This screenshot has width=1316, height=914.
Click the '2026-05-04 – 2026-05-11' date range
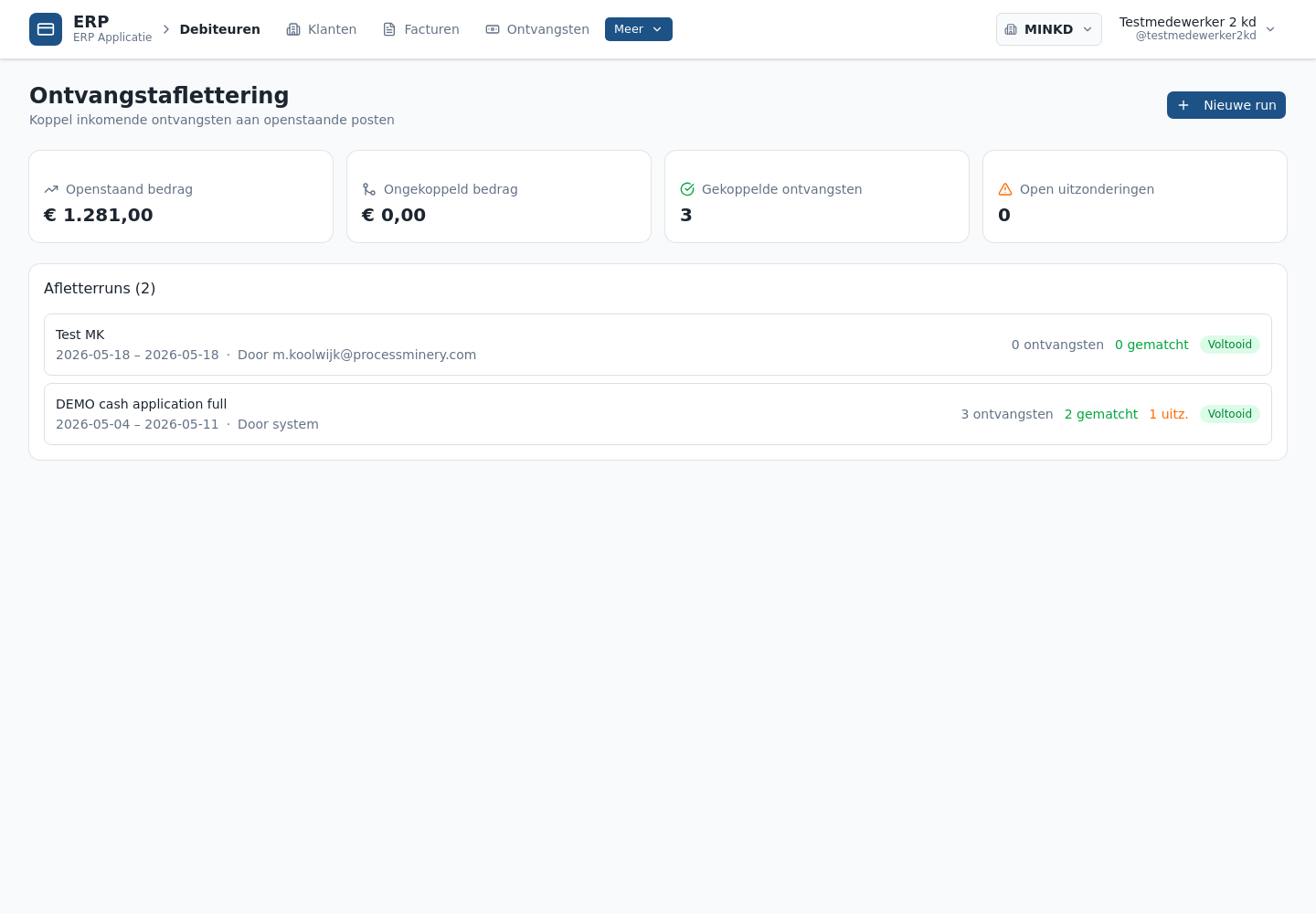pyautogui.click(x=137, y=424)
